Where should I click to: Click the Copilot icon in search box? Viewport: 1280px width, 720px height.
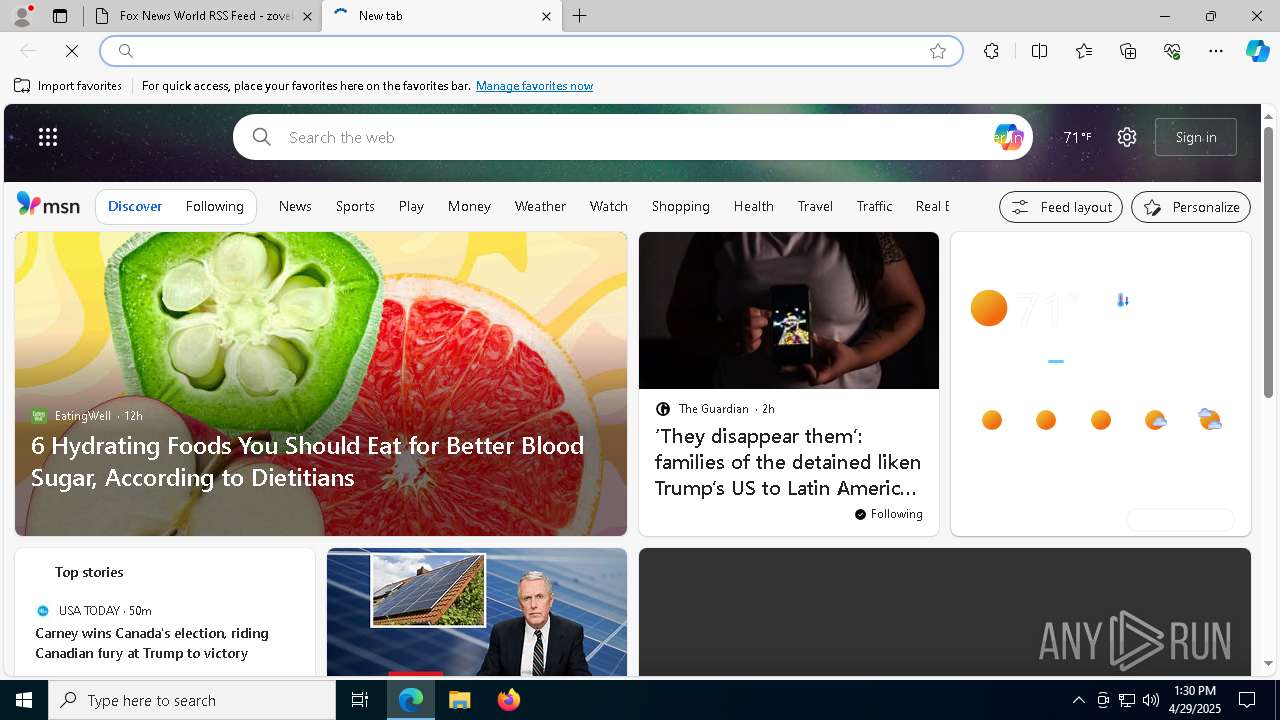point(1008,137)
